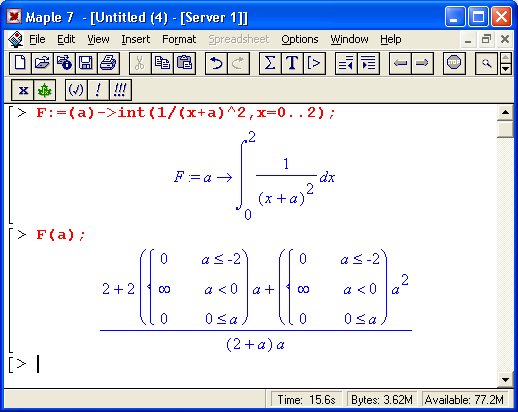Click the input line F:=(a)->int(1/(x+a)^2,x=0..2);

click(186, 113)
